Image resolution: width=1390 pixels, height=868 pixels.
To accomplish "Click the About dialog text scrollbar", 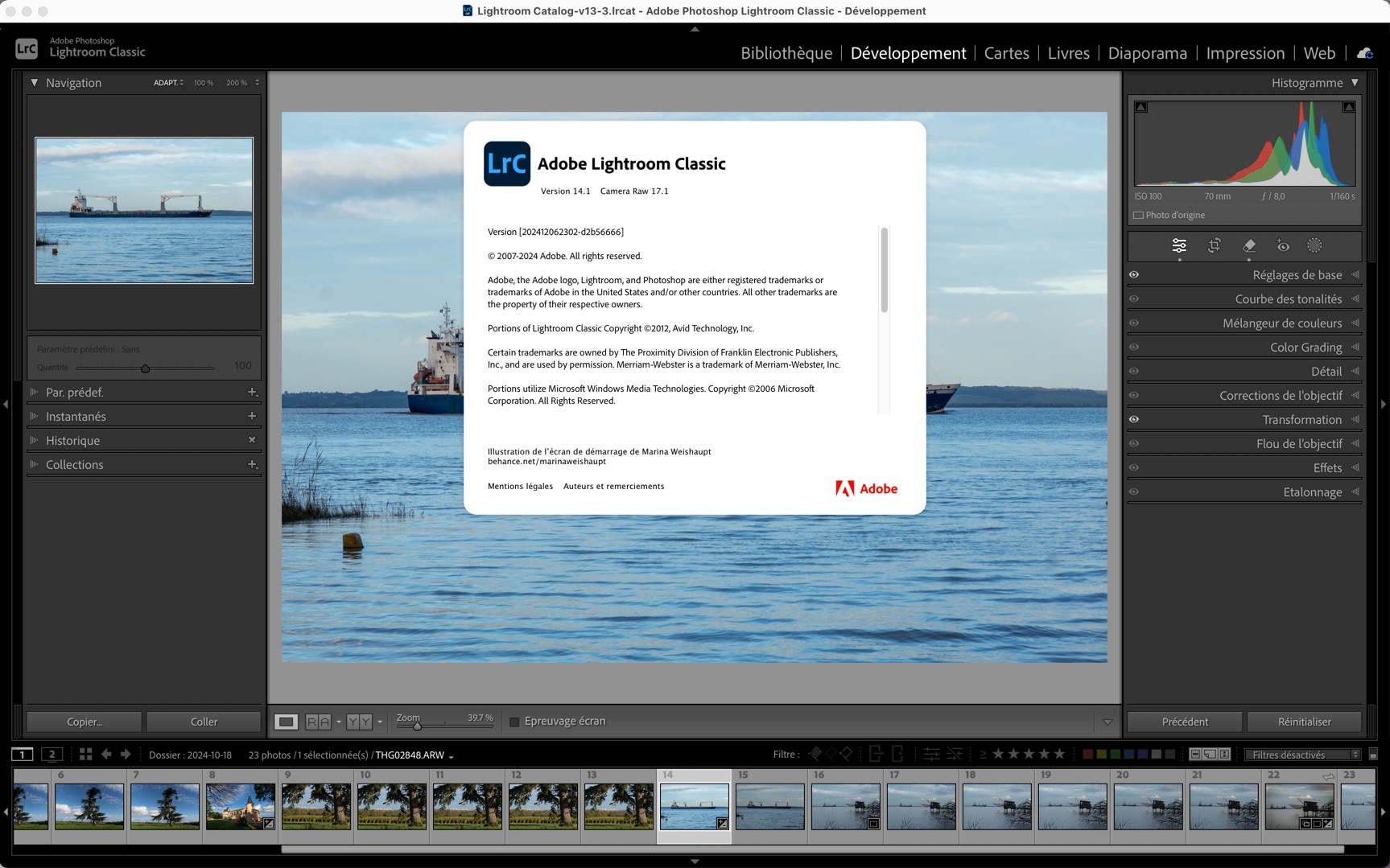I will [884, 270].
